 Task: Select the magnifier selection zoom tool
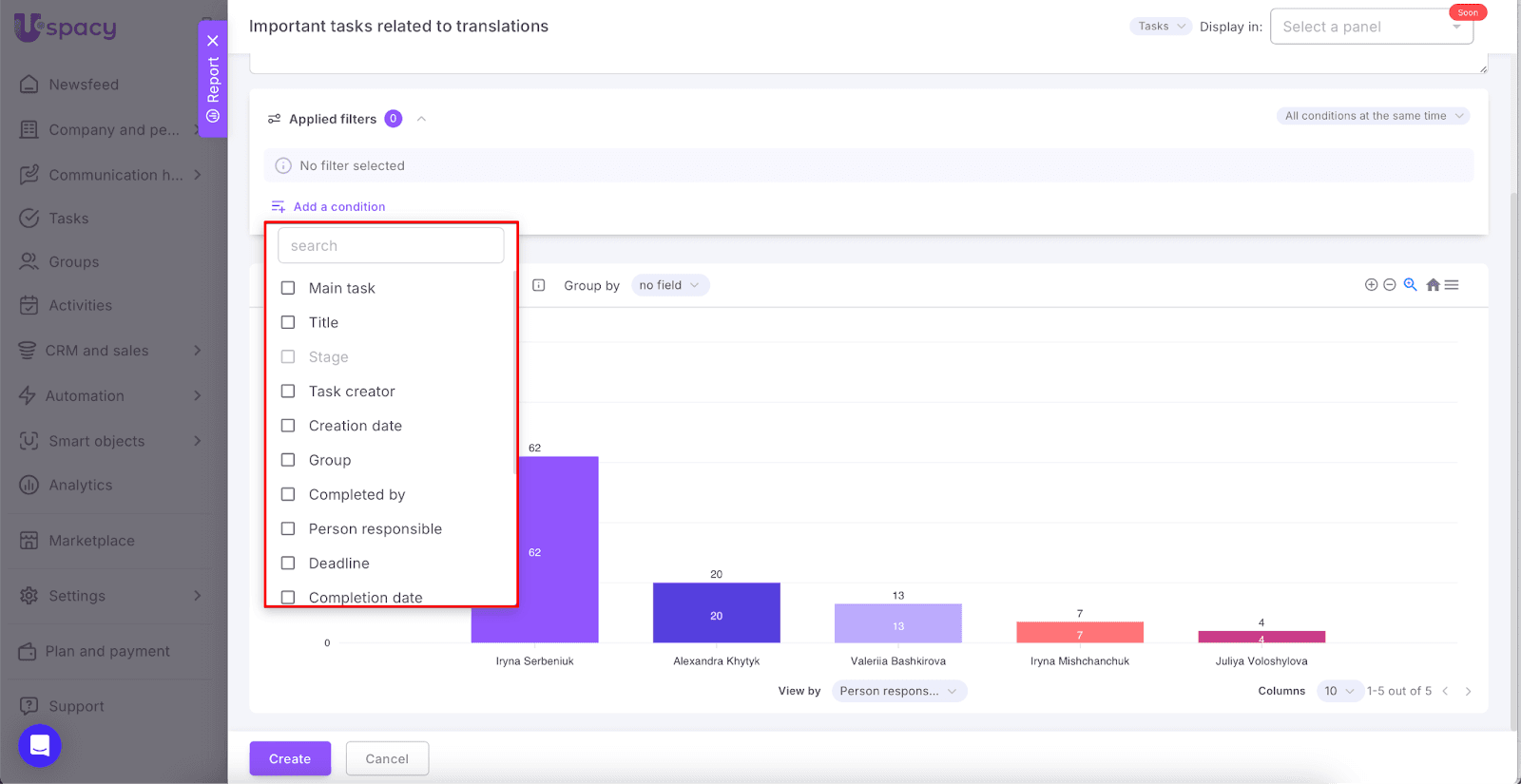point(1410,285)
